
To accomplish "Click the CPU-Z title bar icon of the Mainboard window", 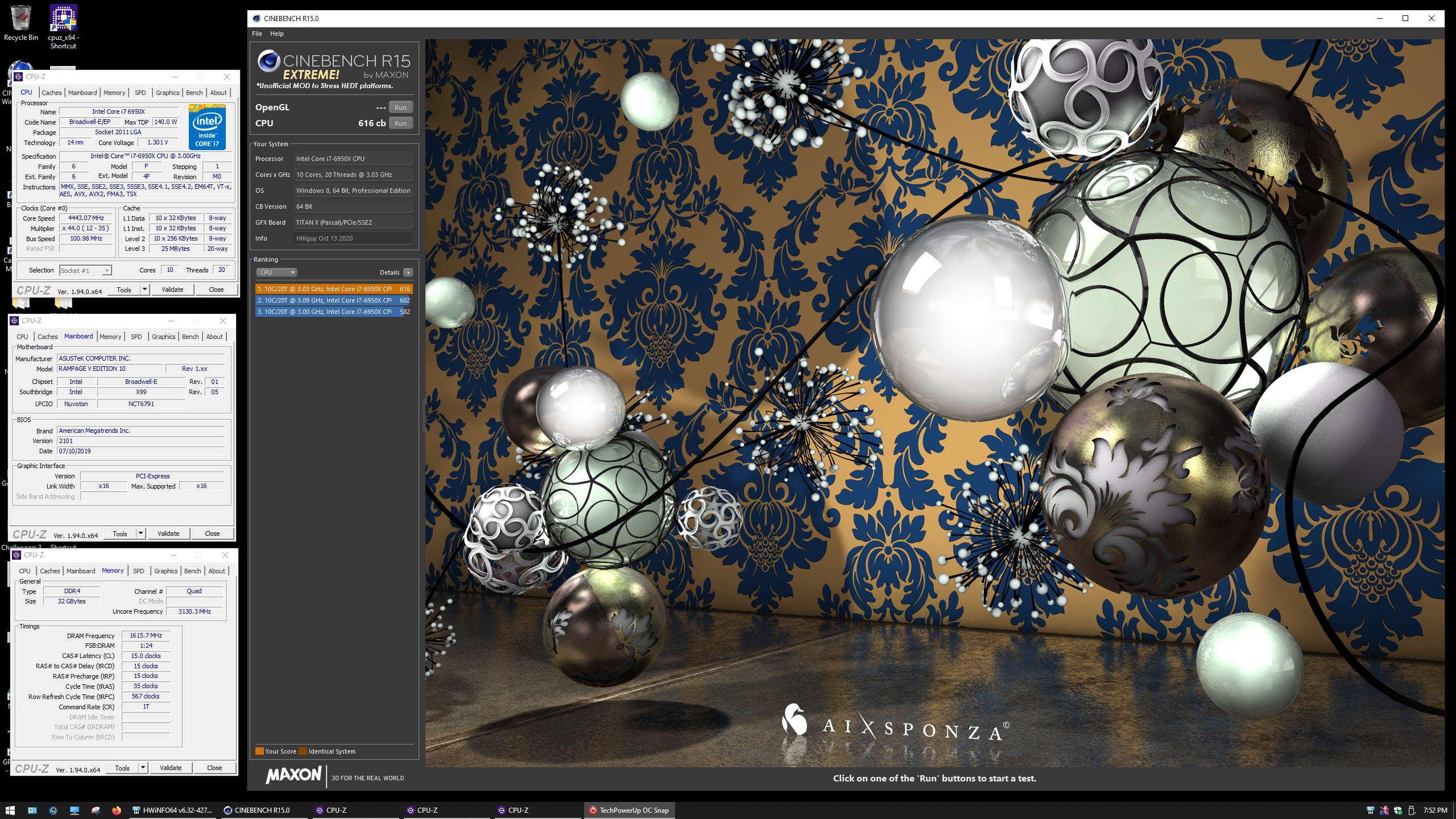I will 15,321.
